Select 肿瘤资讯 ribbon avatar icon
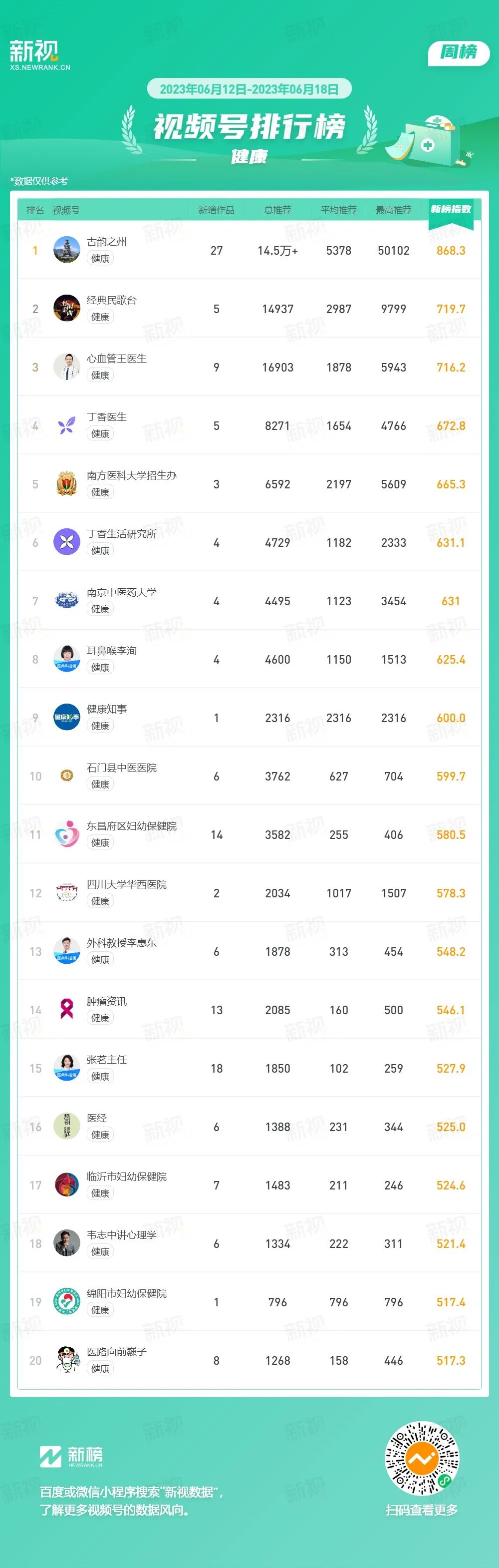The width and height of the screenshot is (499, 1568). [x=67, y=1010]
